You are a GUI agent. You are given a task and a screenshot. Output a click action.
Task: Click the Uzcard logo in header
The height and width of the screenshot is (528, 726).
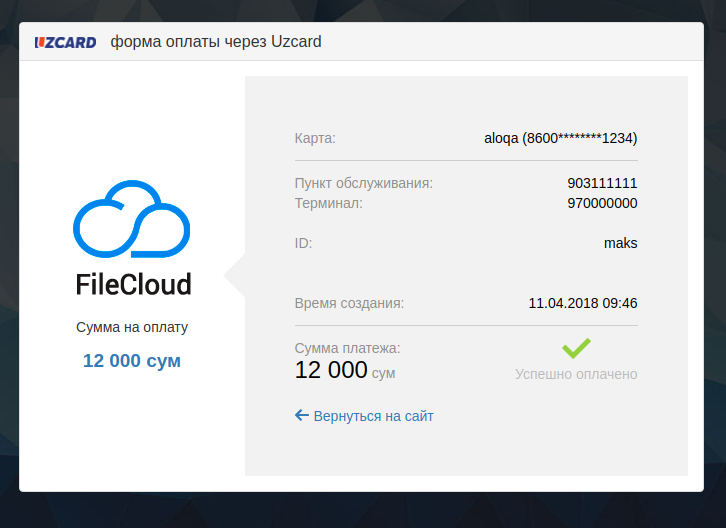(65, 42)
